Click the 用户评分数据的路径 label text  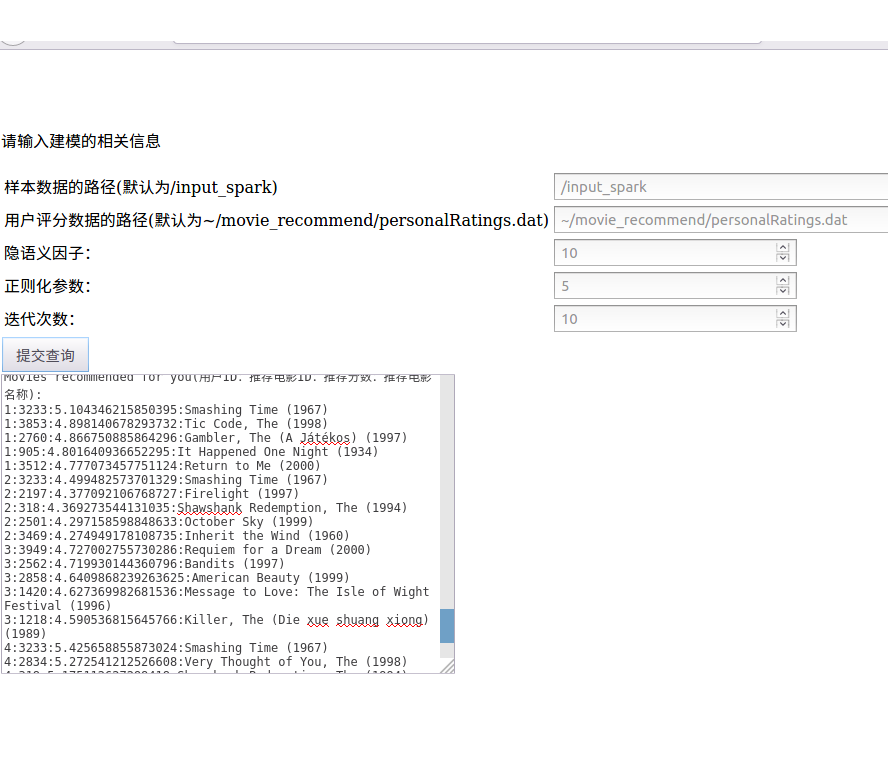point(276,220)
